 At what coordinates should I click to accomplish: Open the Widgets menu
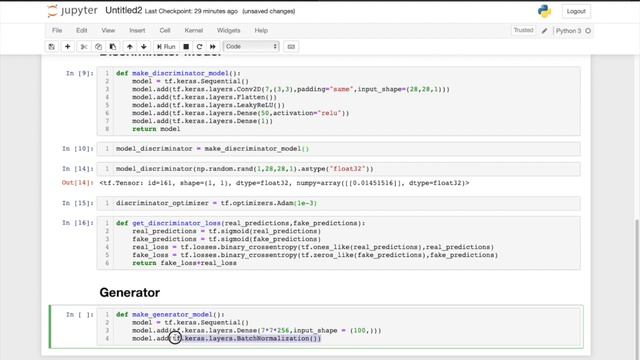pos(229,31)
